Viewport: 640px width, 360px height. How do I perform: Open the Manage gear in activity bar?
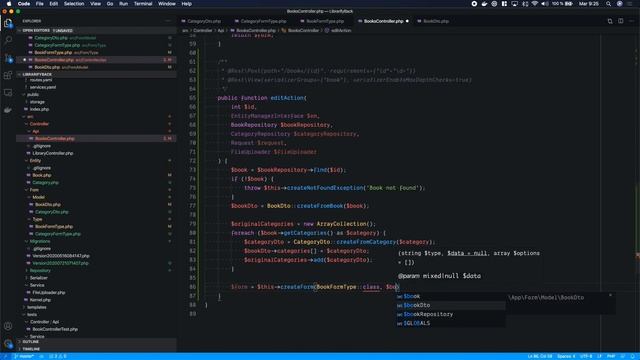[8, 344]
